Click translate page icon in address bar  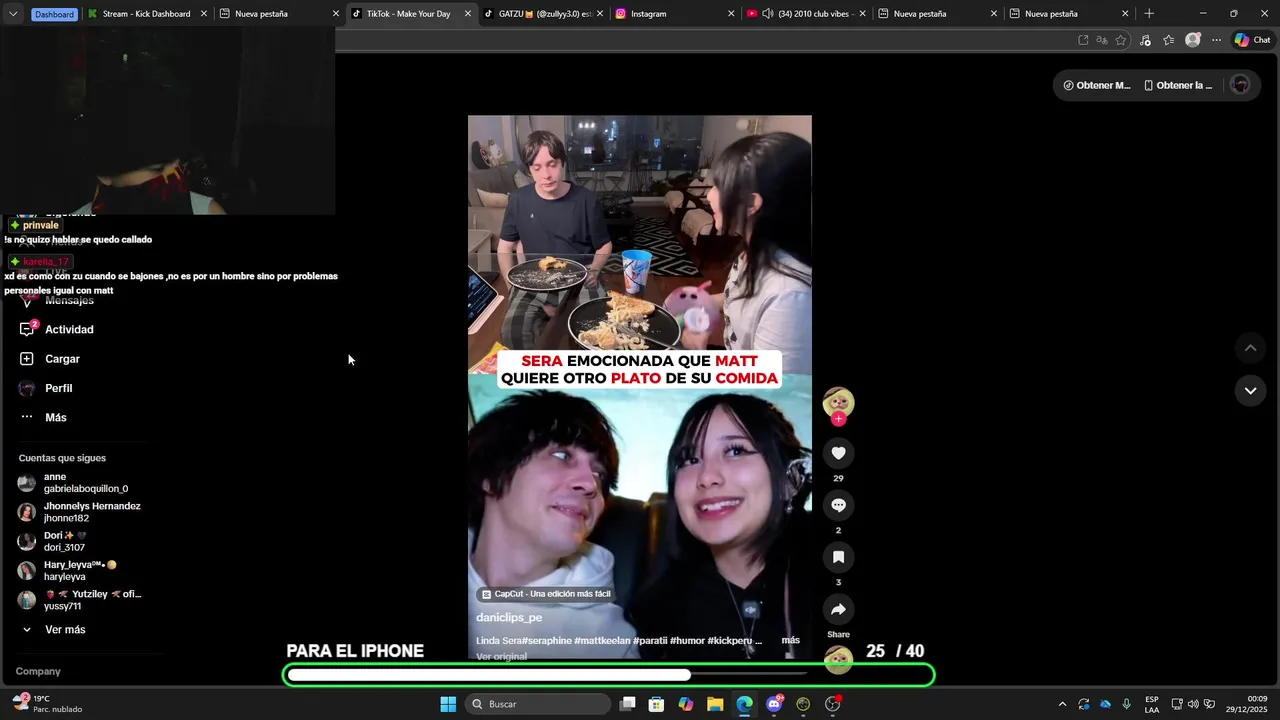pos(1102,40)
